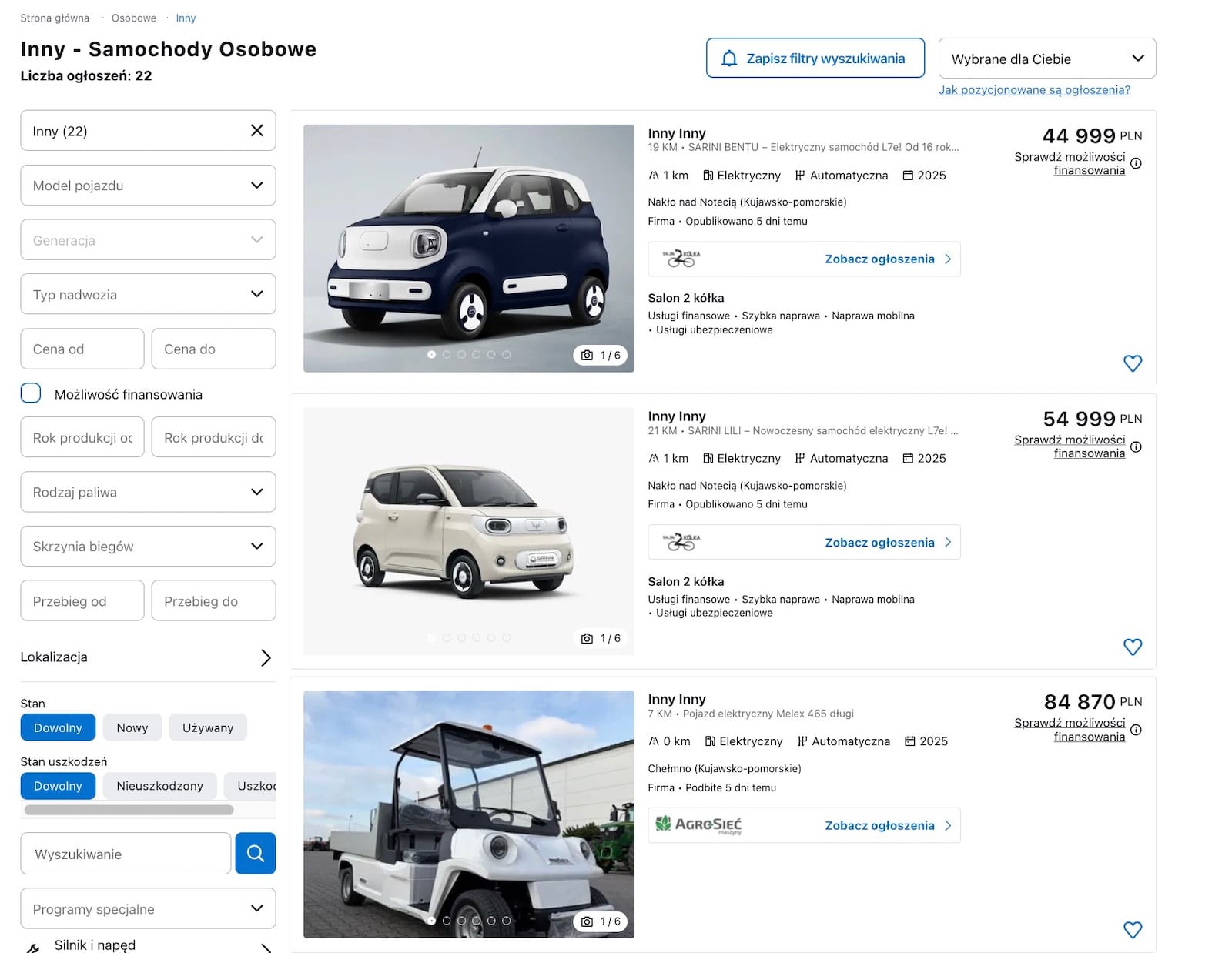
Task: Select Dowolny under Stan uszkodzeń
Action: (x=58, y=786)
